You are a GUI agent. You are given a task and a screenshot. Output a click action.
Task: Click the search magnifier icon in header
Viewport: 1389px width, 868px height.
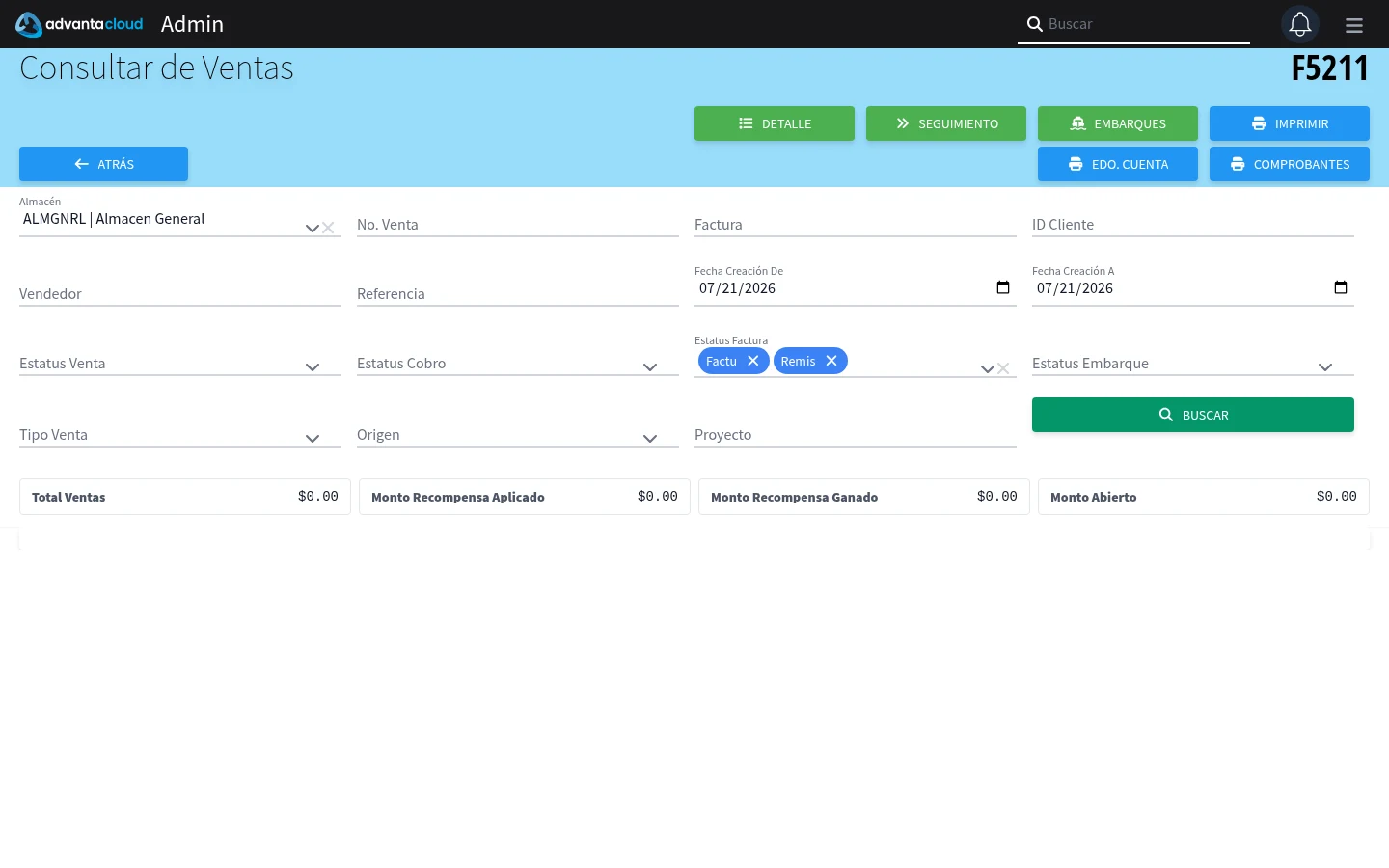pos(1034,24)
